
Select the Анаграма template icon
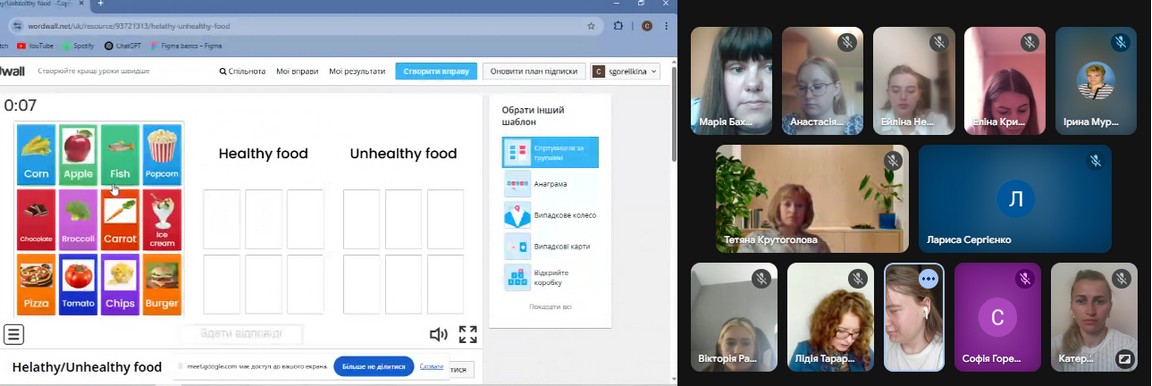pos(517,184)
